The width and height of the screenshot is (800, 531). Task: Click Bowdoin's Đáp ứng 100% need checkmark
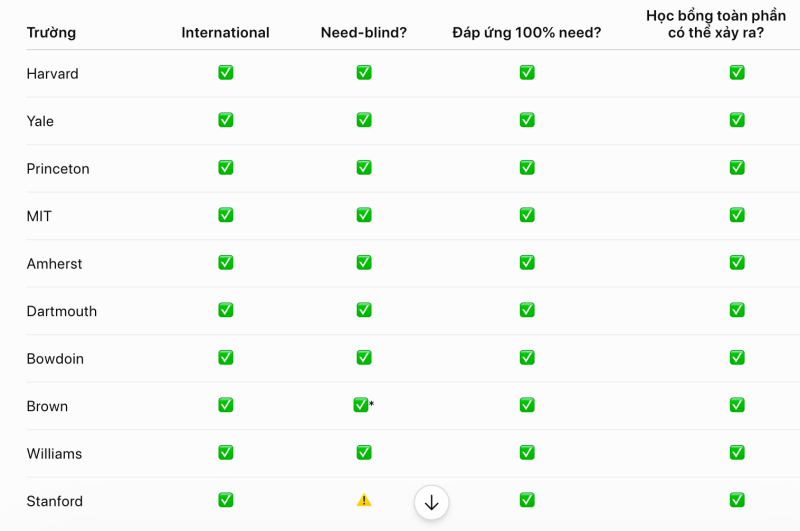(527, 357)
